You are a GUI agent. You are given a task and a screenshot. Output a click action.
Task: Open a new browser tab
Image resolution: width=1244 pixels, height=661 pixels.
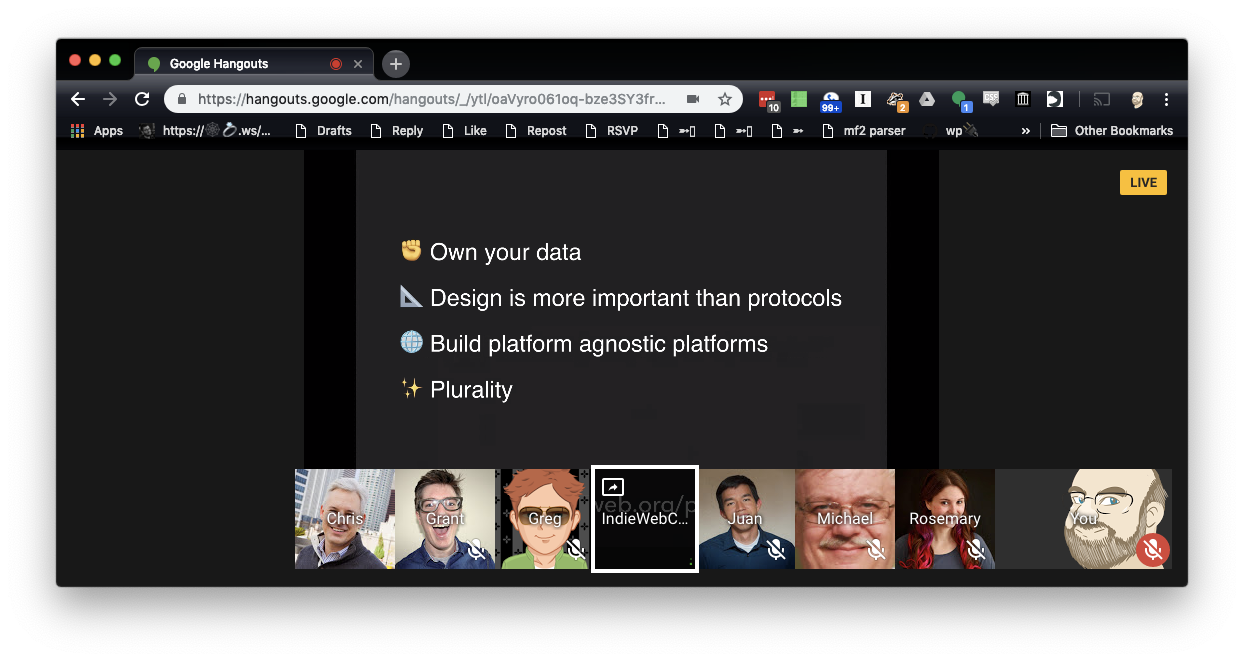[395, 63]
